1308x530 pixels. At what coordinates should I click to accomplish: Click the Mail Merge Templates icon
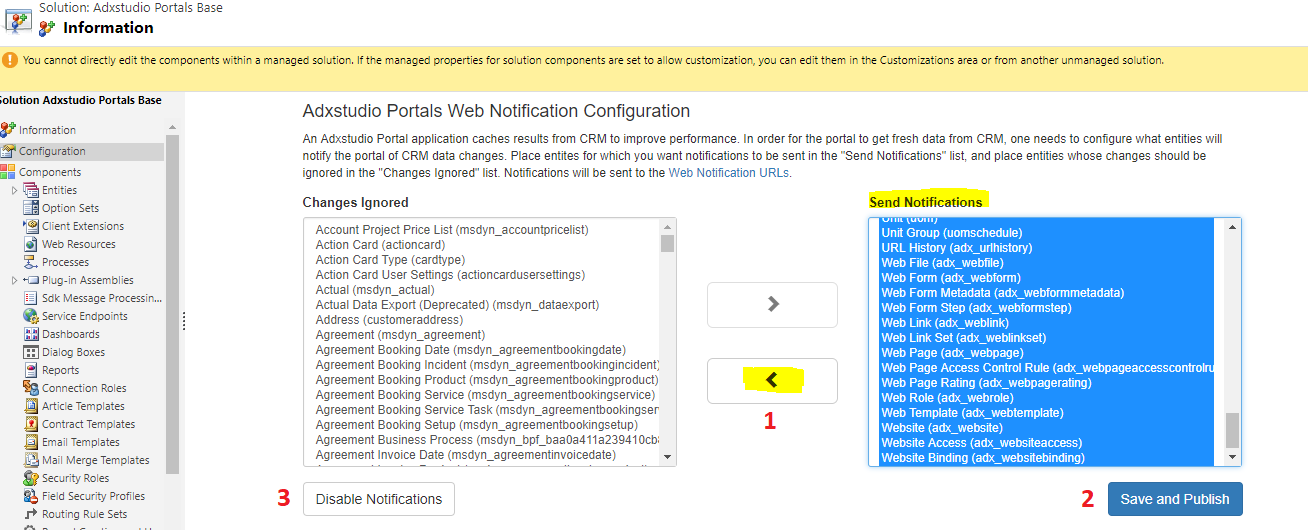tap(31, 460)
